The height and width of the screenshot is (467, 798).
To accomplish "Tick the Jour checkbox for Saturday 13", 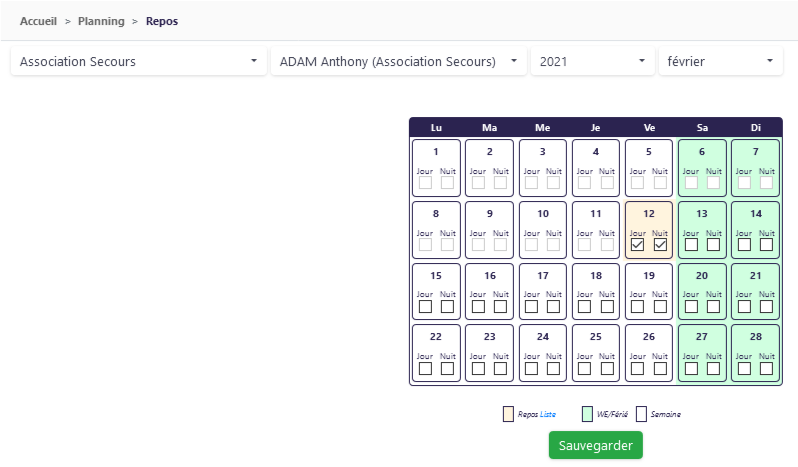I will click(690, 245).
